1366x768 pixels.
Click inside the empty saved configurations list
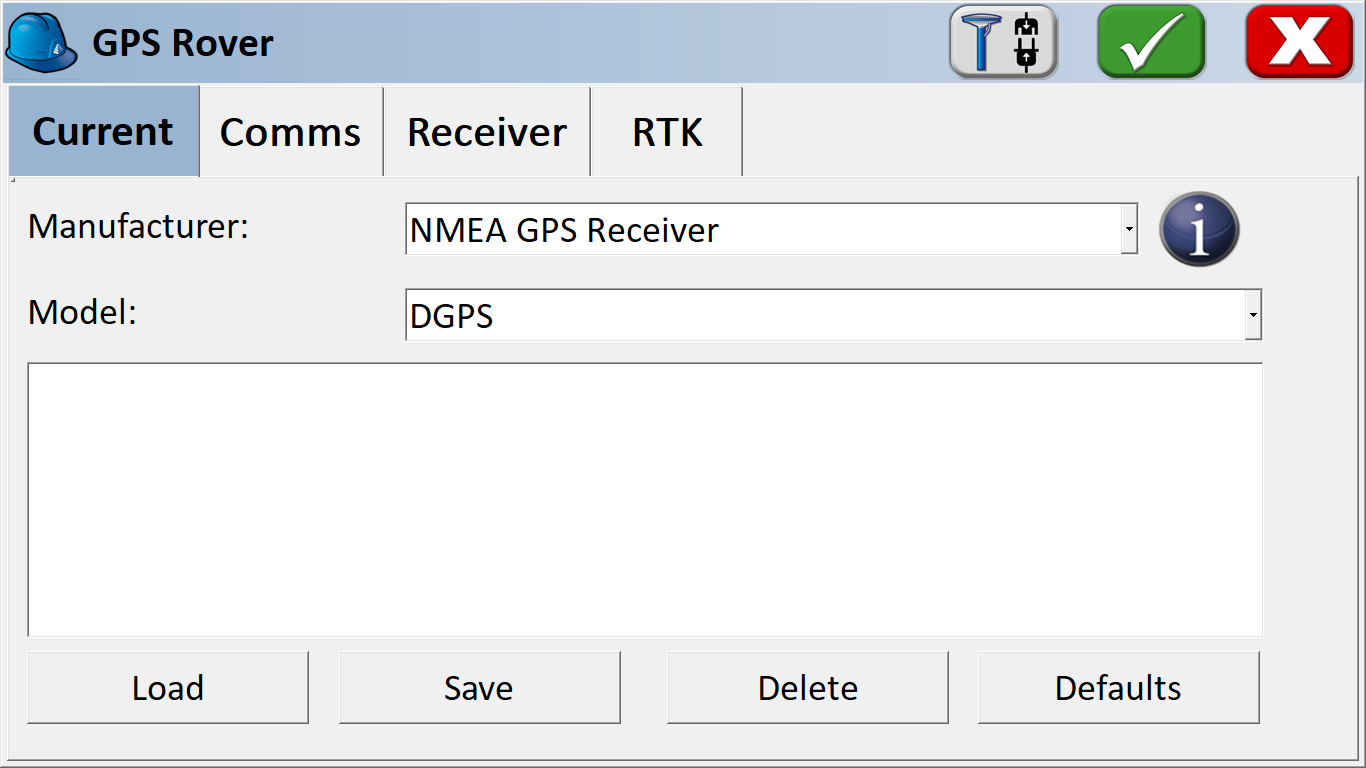pos(645,499)
